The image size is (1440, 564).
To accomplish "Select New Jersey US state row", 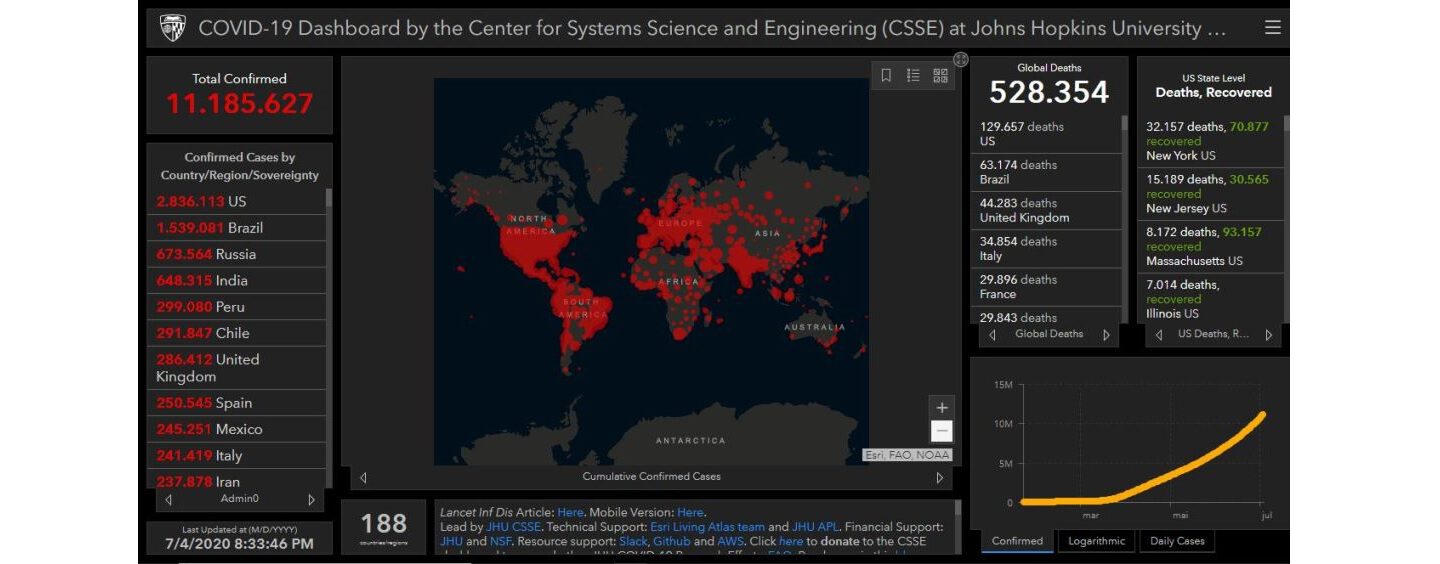I will point(1210,194).
